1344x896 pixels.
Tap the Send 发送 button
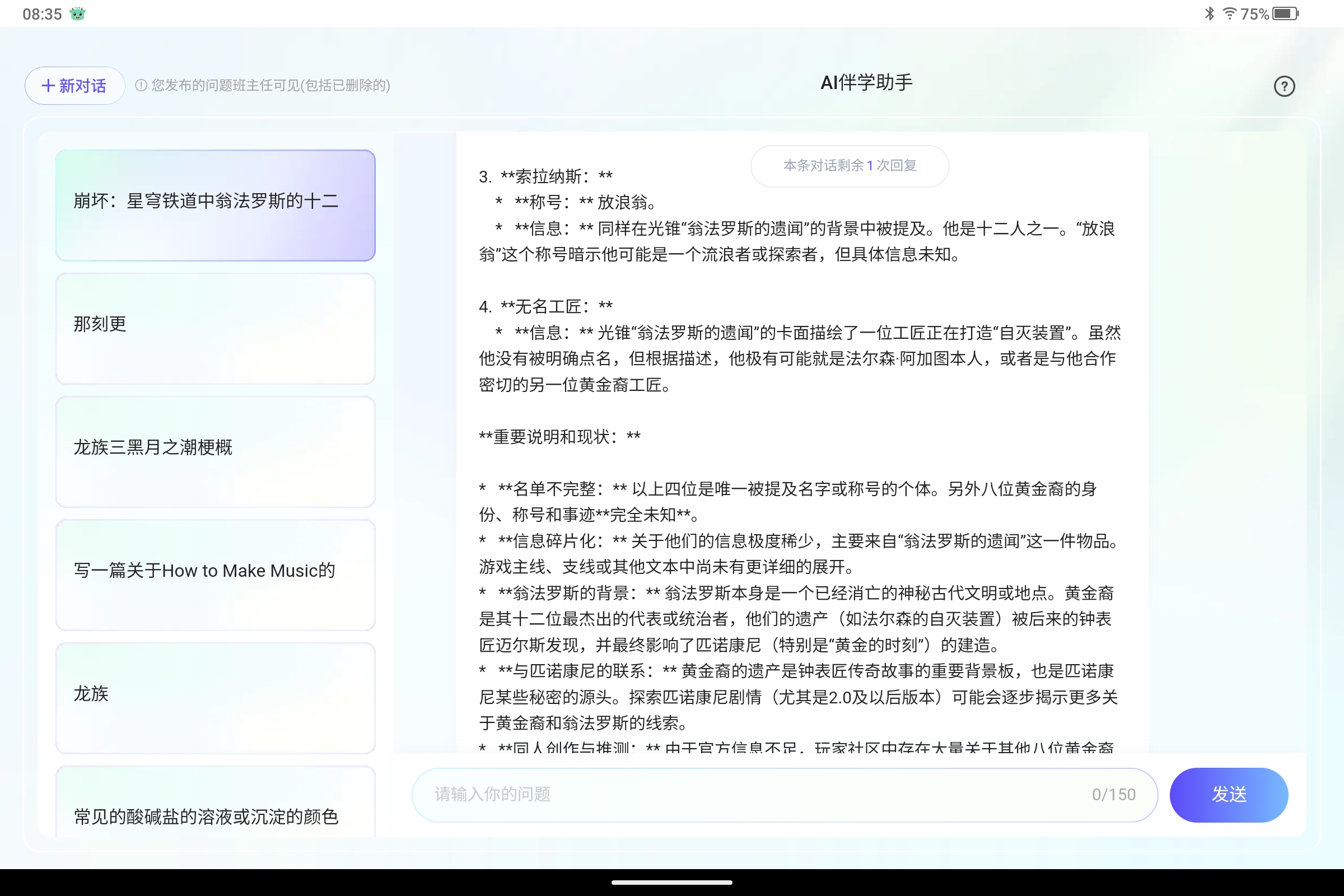click(x=1229, y=795)
